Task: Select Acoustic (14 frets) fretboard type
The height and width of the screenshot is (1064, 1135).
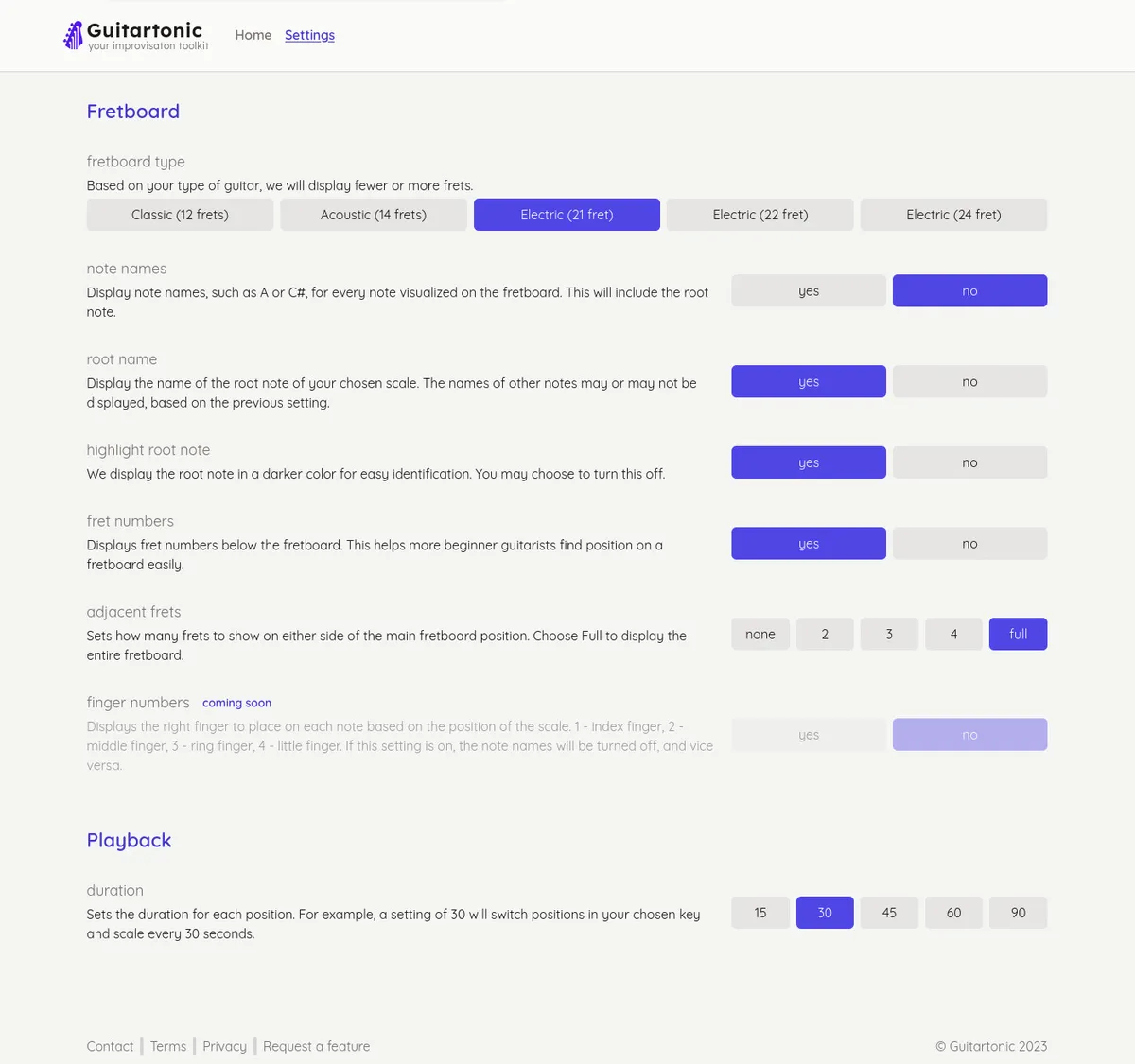Action: 374,215
